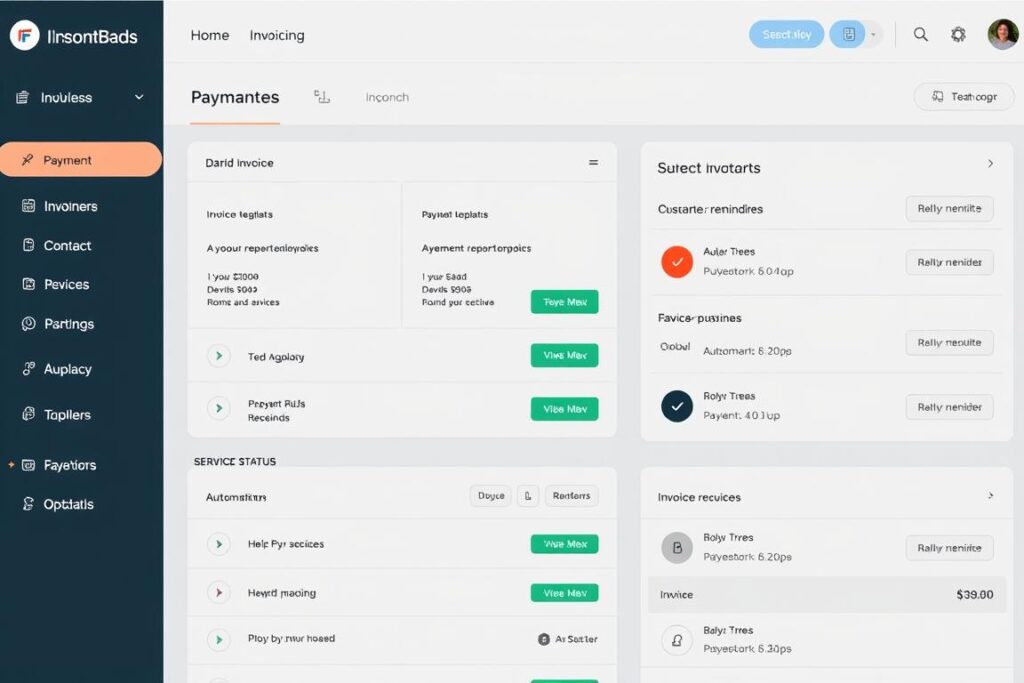Click the Optitatis sidebar icon
This screenshot has width=1024, height=683.
pos(28,504)
